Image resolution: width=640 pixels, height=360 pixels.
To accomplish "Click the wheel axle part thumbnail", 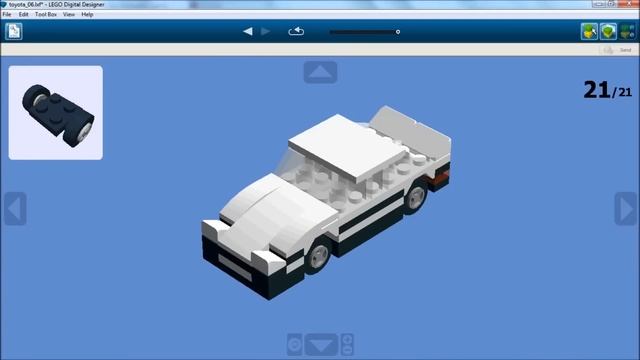I will click(x=56, y=113).
